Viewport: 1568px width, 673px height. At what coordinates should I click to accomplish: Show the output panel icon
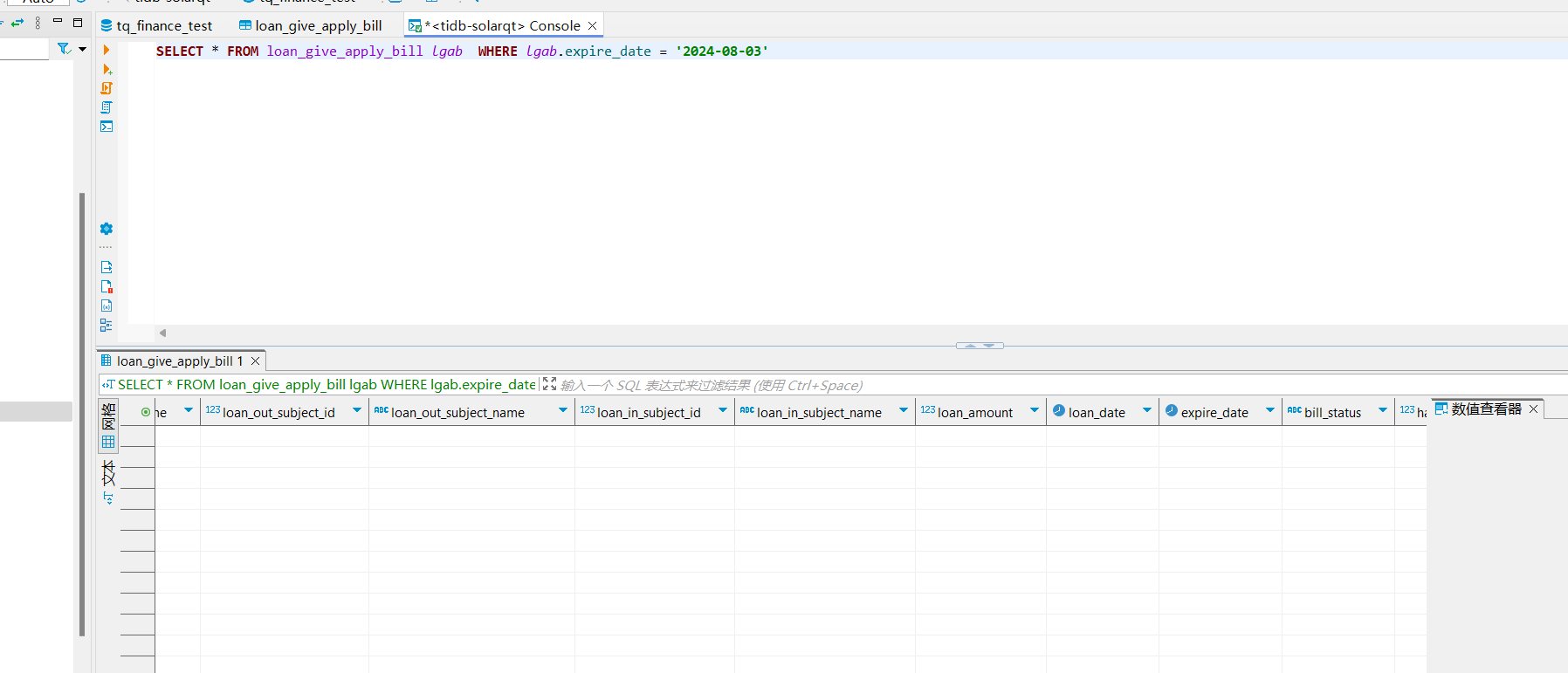pyautogui.click(x=107, y=267)
